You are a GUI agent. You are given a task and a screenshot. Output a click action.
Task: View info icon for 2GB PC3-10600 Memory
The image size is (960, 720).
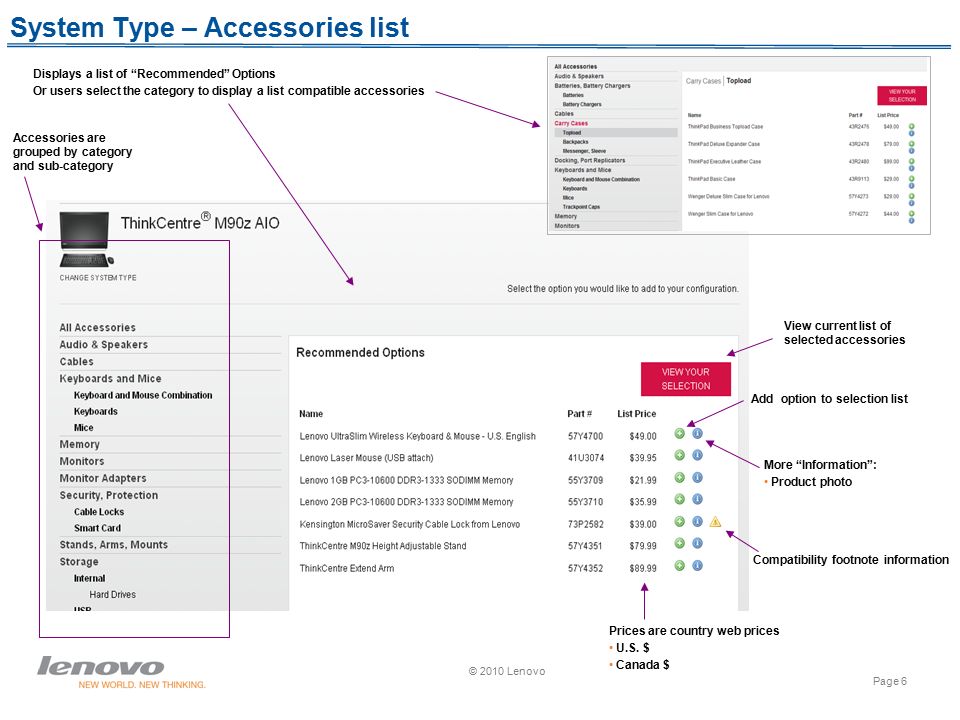(x=697, y=499)
